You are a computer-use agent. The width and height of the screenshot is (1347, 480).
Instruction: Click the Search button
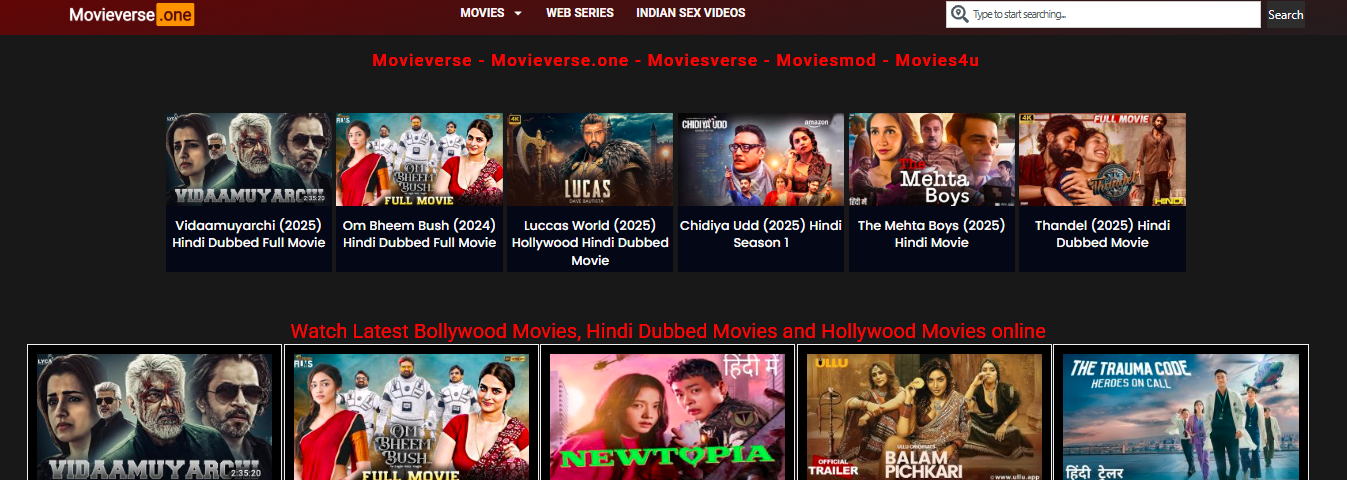tap(1285, 14)
